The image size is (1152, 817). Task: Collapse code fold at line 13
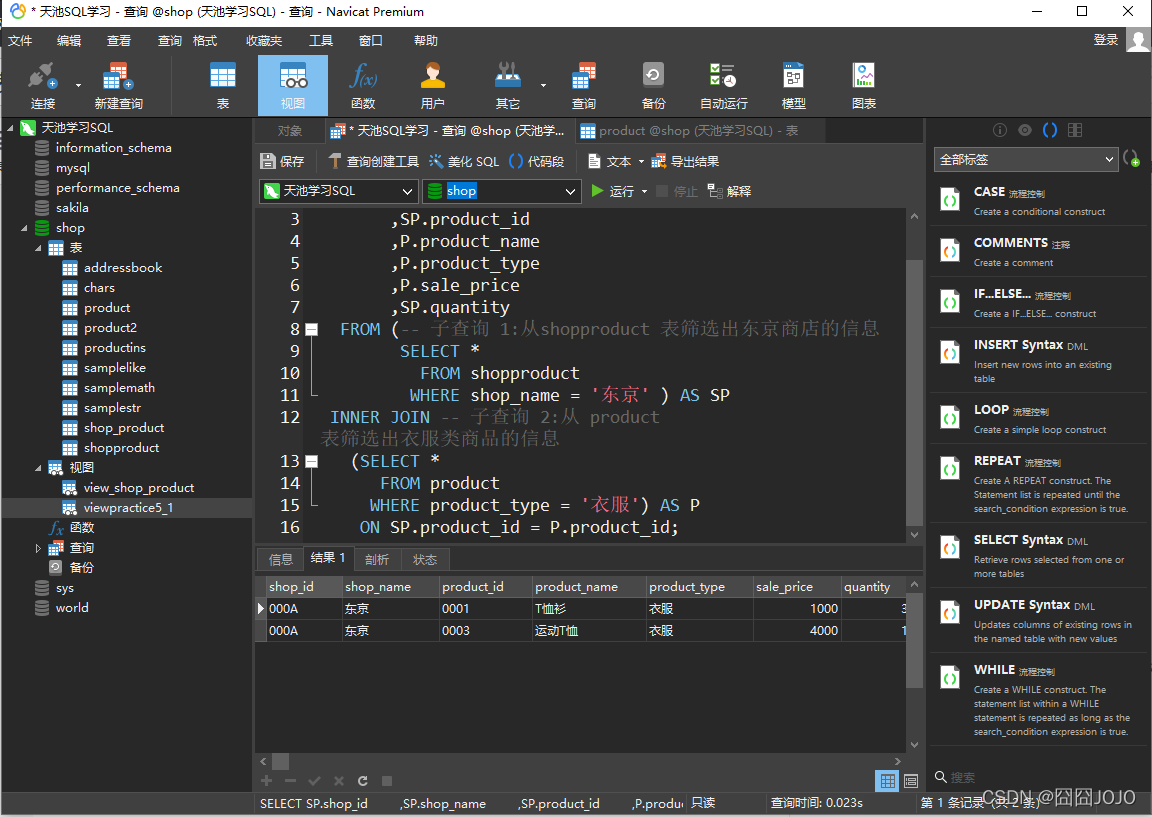pyautogui.click(x=312, y=461)
